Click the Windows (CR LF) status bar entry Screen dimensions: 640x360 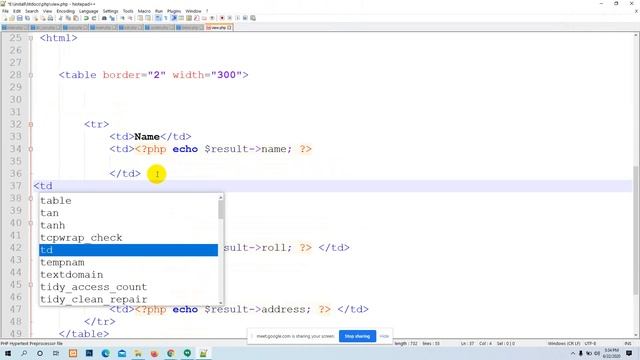(564, 344)
